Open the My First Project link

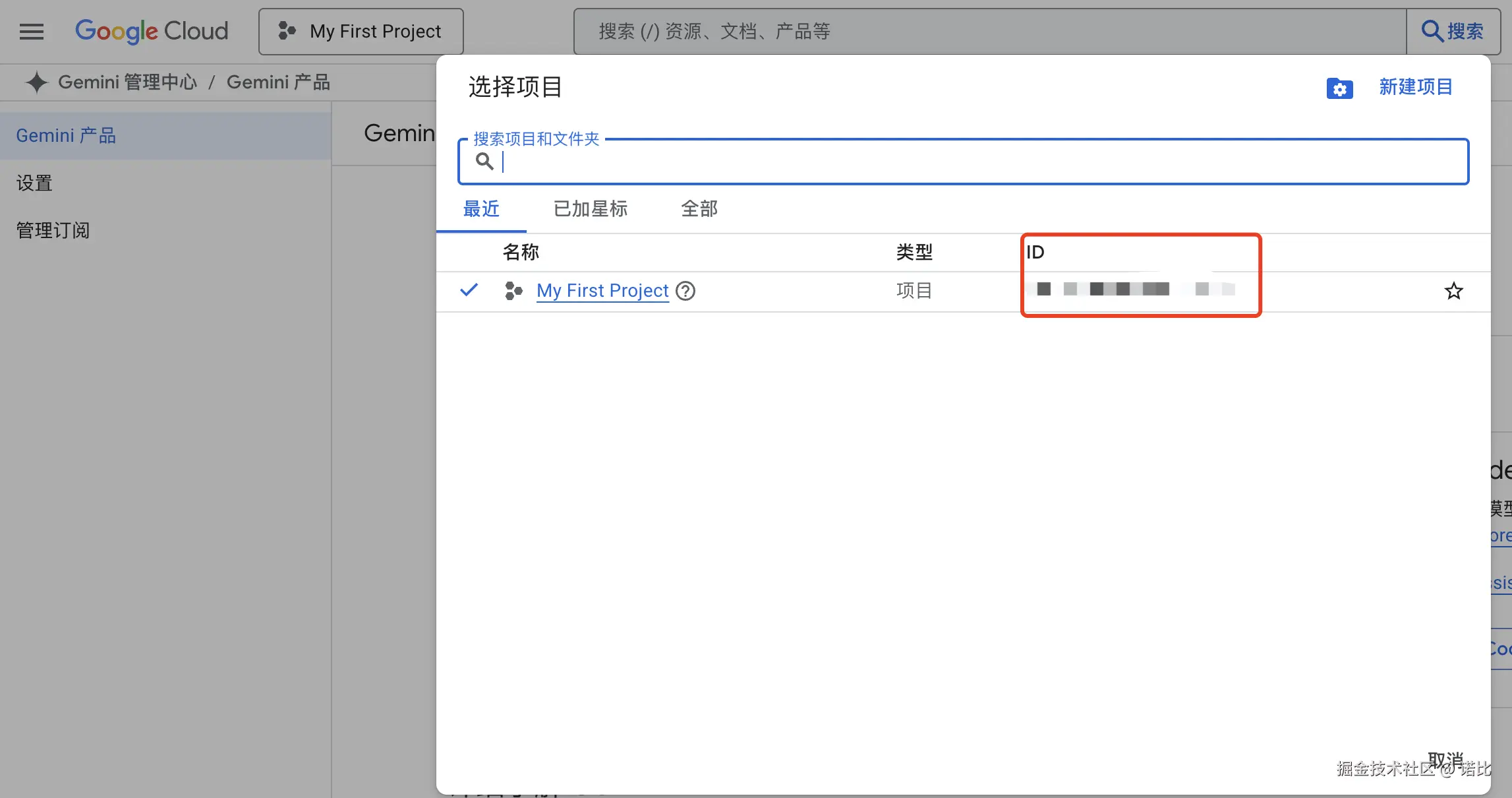[x=602, y=291]
